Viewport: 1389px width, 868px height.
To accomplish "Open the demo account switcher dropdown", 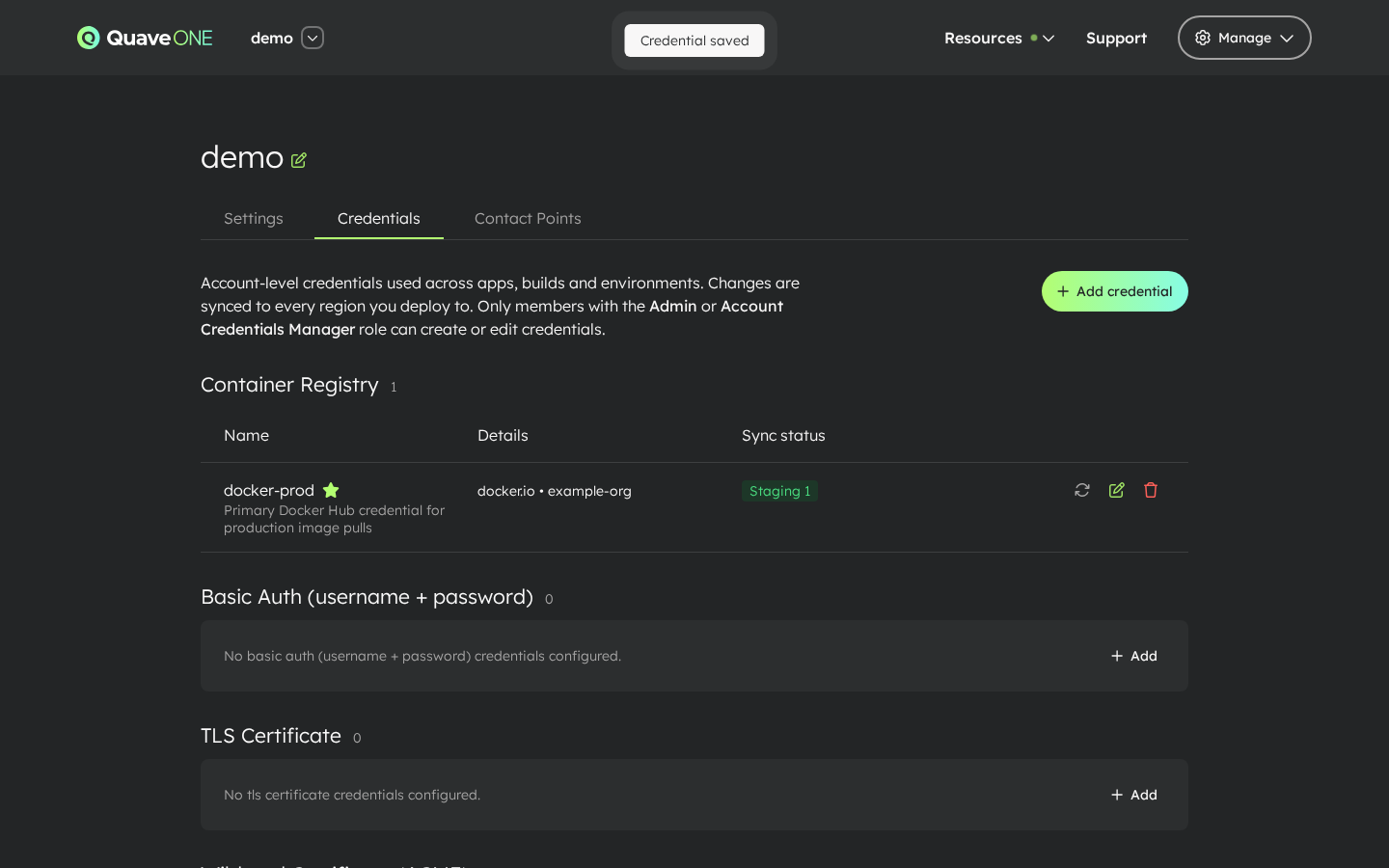I will tap(312, 38).
